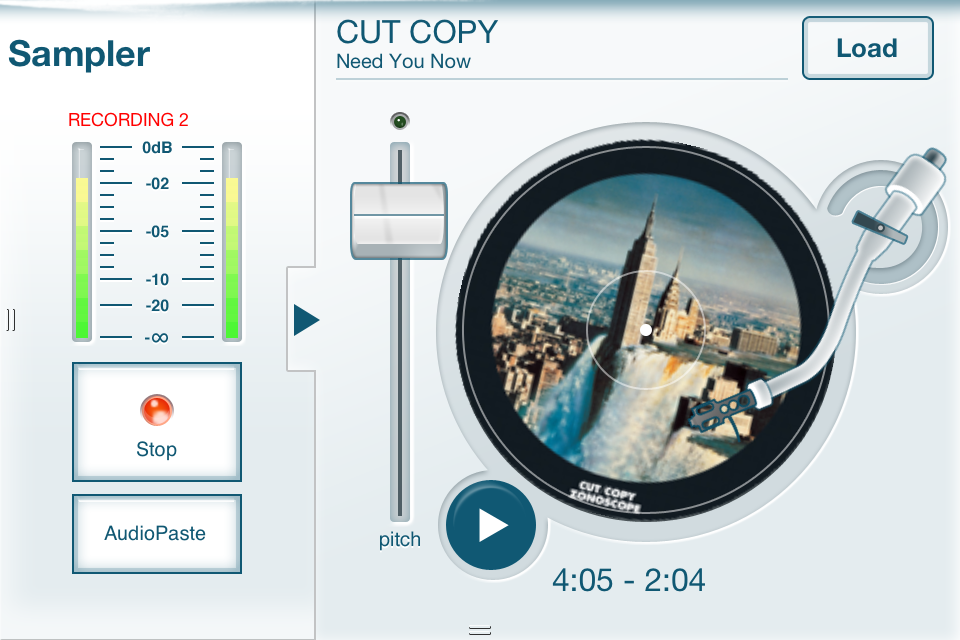Screen dimensions: 960x640
Task: Click the Sampler heading
Action: [x=79, y=54]
